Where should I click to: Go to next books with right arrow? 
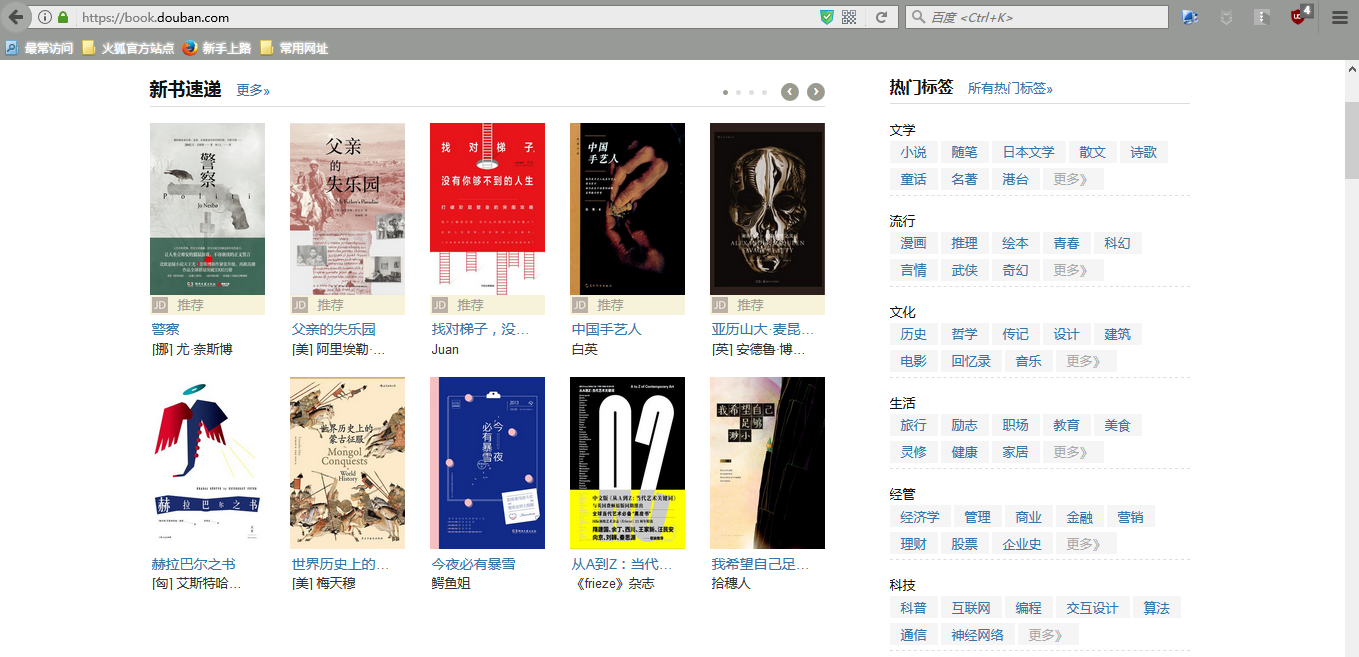pyautogui.click(x=816, y=92)
